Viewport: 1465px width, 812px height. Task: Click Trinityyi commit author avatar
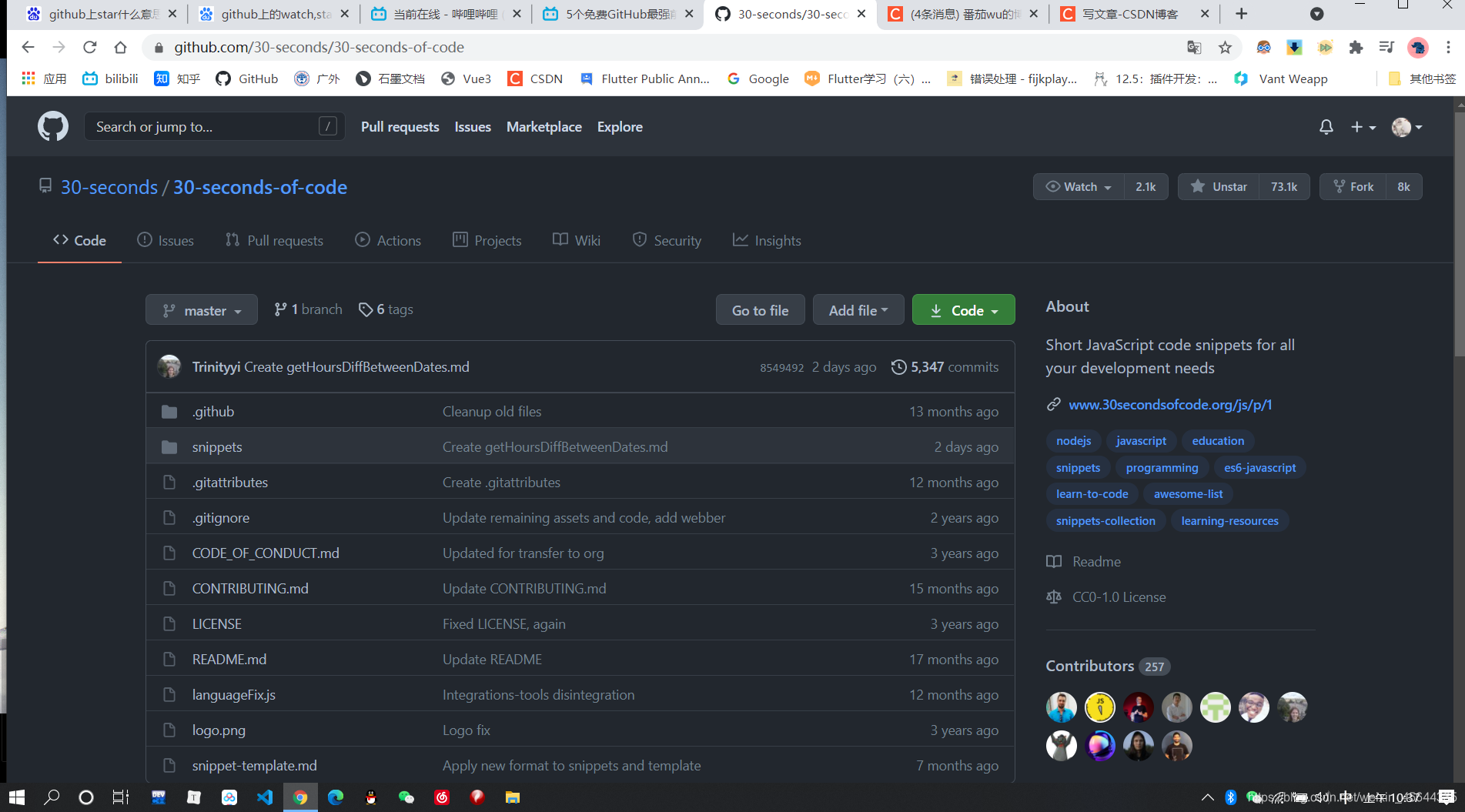169,366
